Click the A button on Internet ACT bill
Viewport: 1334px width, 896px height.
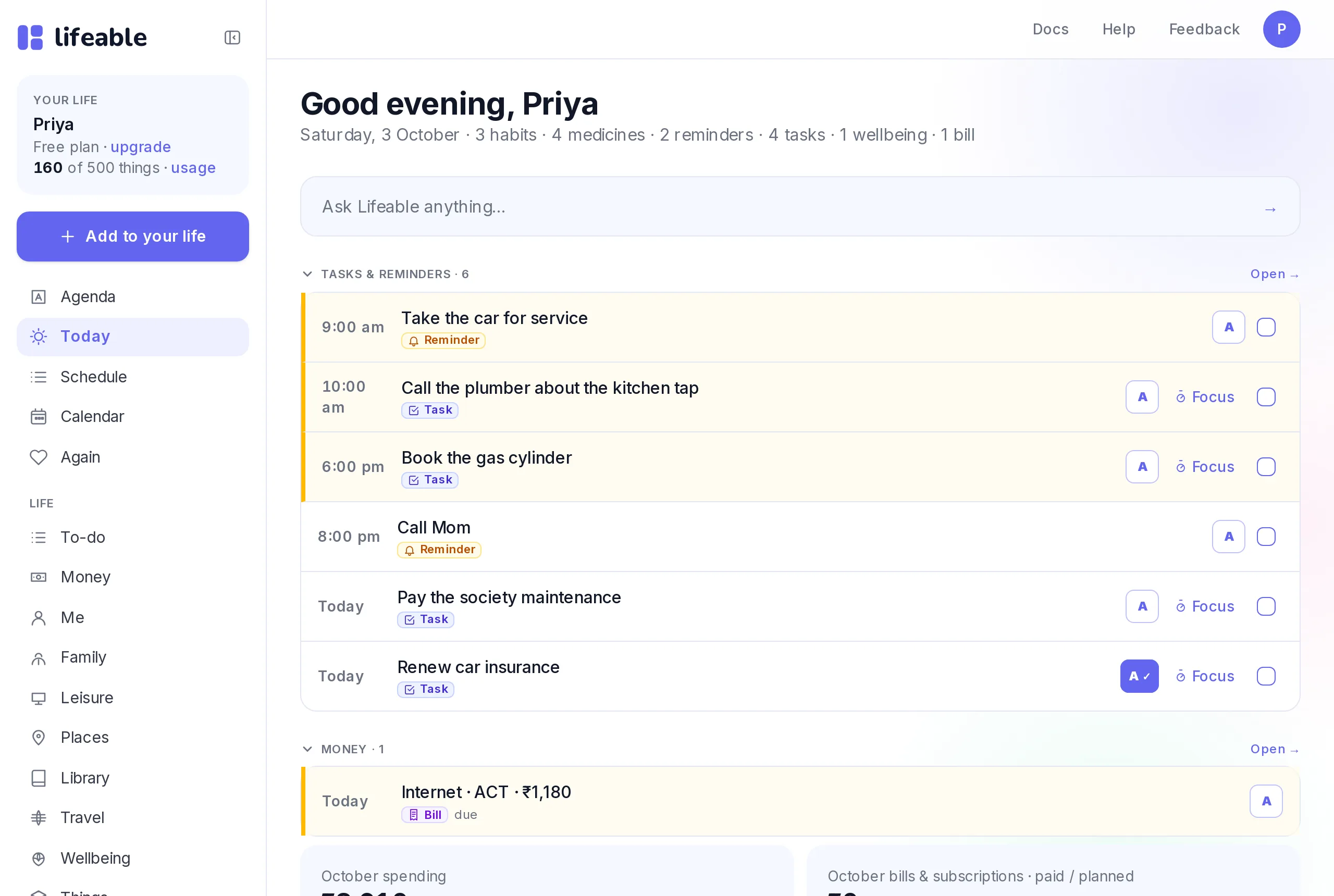[x=1266, y=801]
